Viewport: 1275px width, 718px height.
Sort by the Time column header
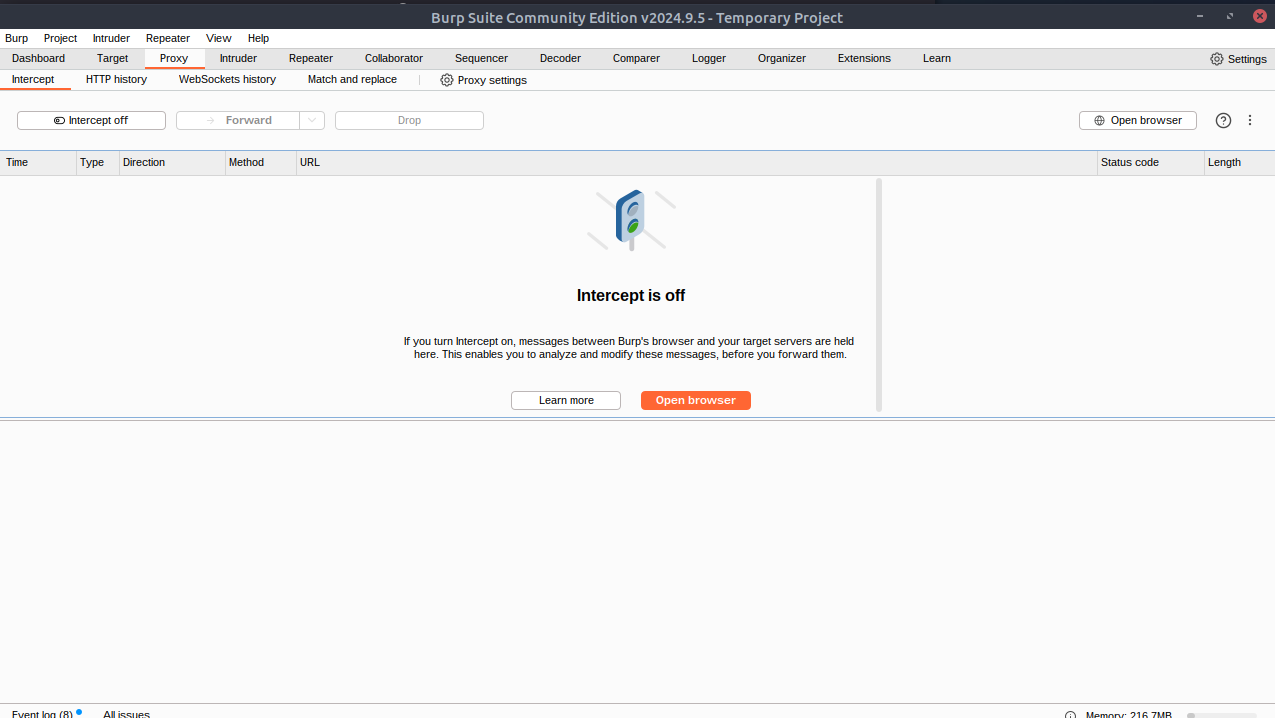click(x=38, y=162)
